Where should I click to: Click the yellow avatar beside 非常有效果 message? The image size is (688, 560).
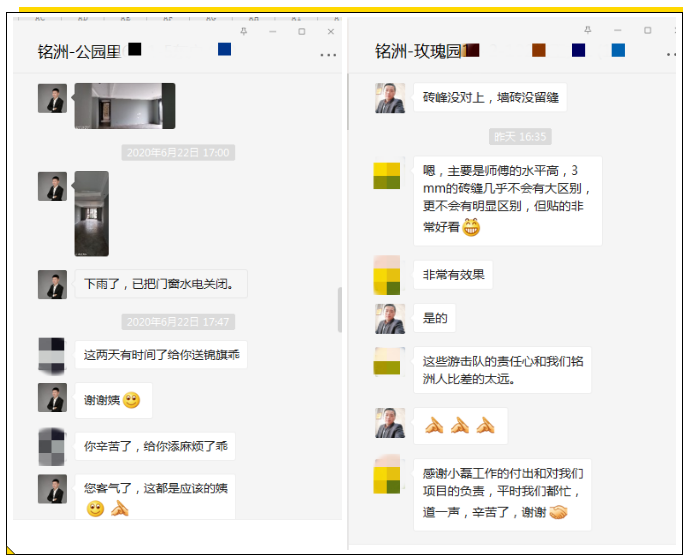tap(387, 275)
